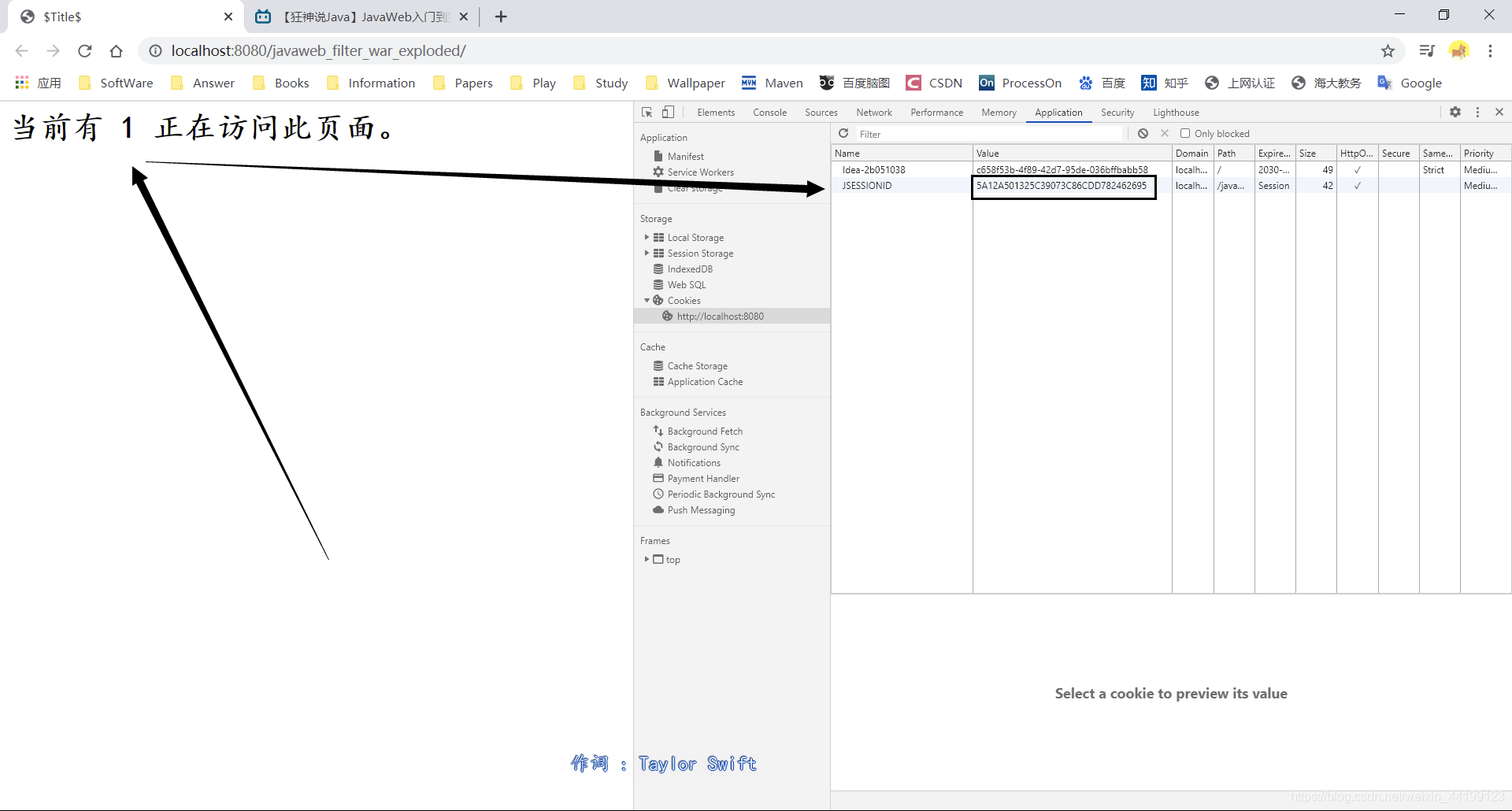View site information icon in address bar
Screen dimensions: 1512x811
(156, 51)
